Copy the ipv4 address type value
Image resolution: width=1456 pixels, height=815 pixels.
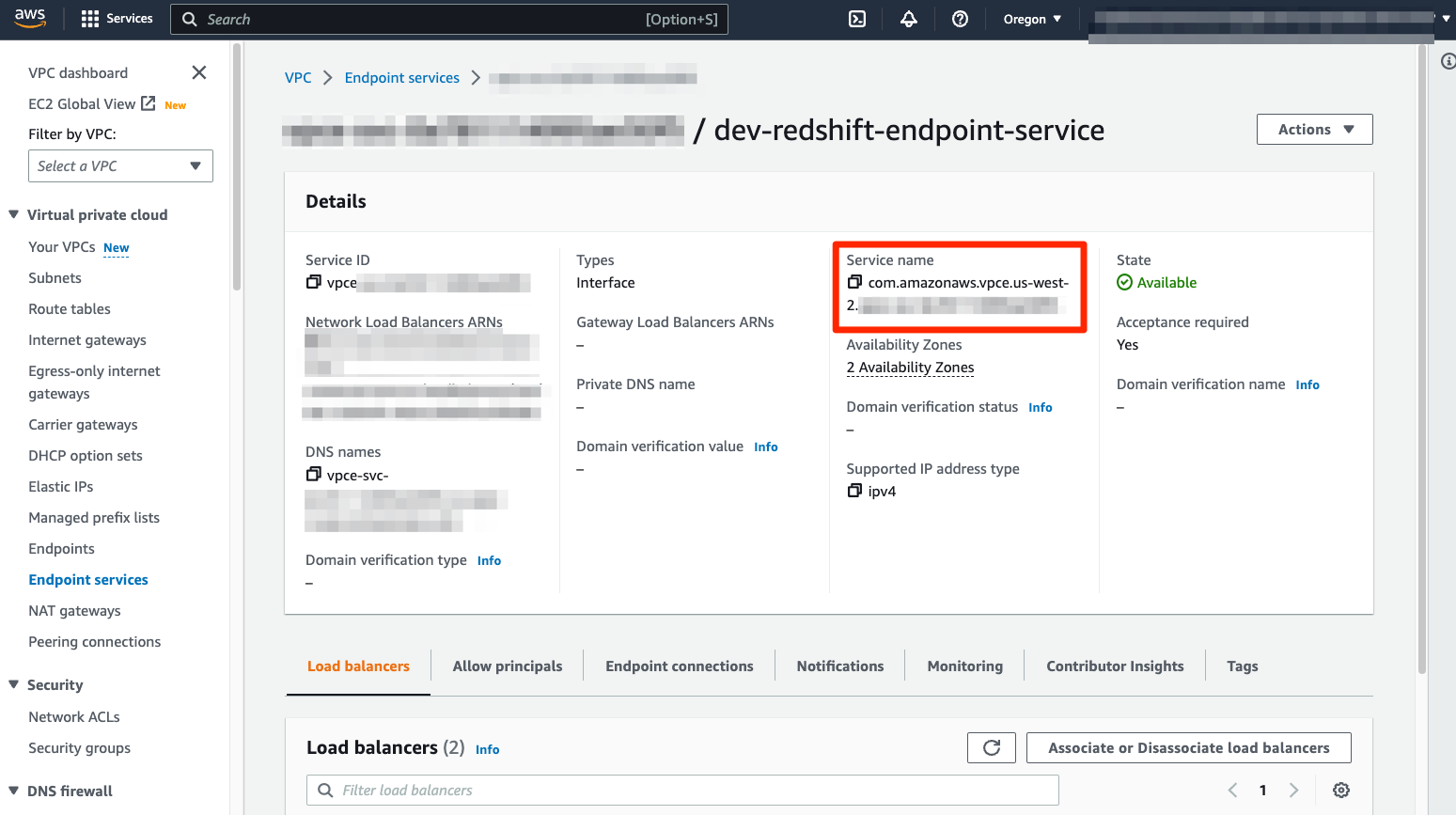click(854, 491)
